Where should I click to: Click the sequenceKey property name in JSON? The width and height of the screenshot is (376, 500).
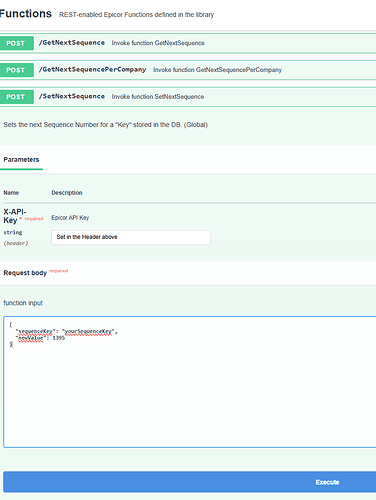point(35,331)
